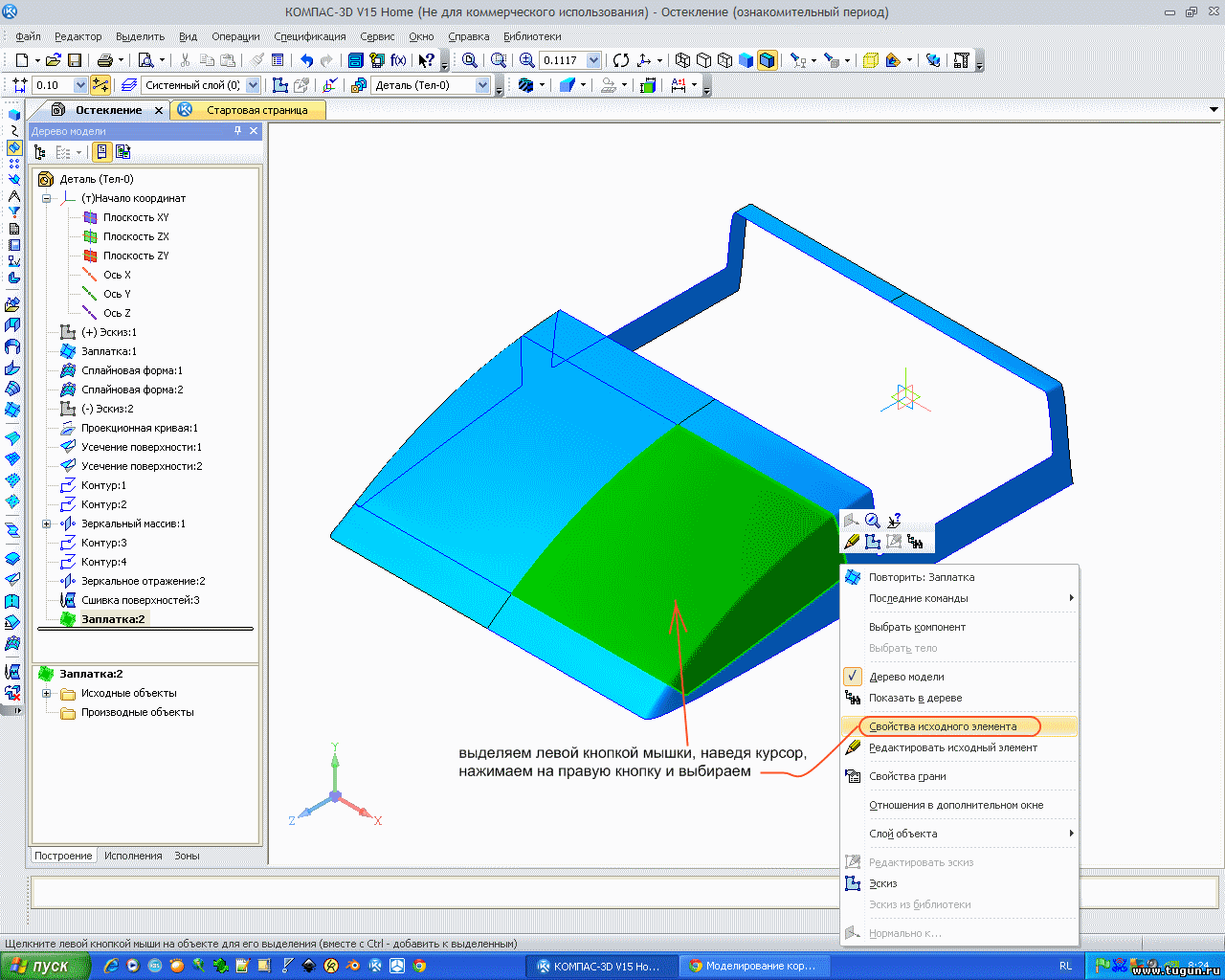Screen dimensions: 1225x980
Task: Click the Patch surface tool in left sidebar
Action: tap(13, 409)
